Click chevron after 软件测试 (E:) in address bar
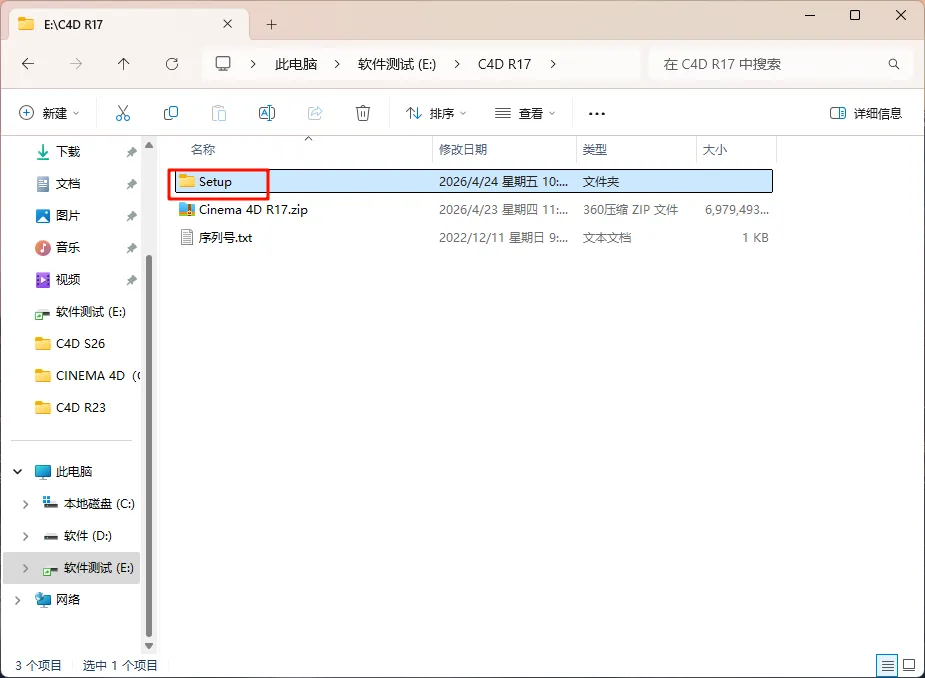925x678 pixels. tap(457, 64)
